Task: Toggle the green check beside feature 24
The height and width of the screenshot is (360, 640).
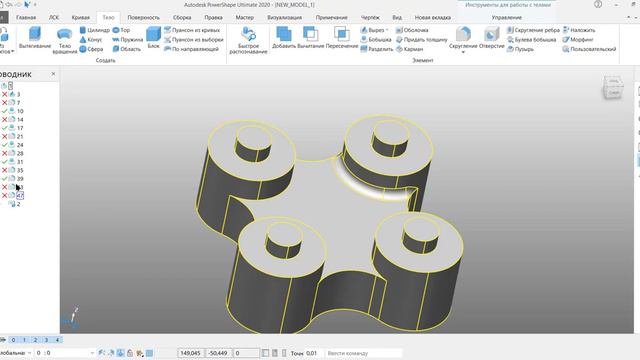Action: (x=4, y=145)
